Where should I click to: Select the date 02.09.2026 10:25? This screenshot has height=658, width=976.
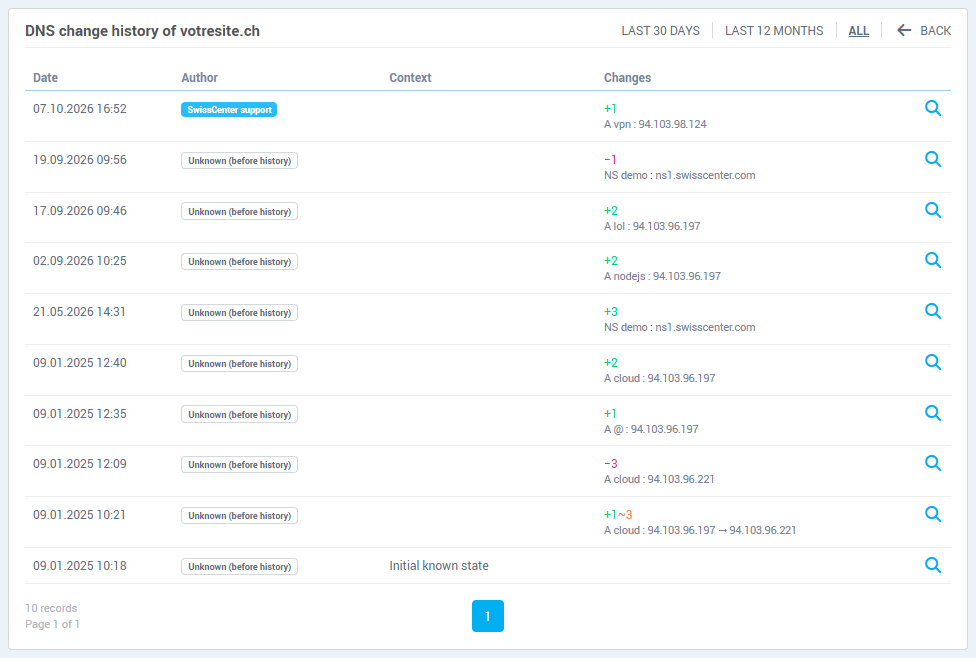(x=80, y=261)
